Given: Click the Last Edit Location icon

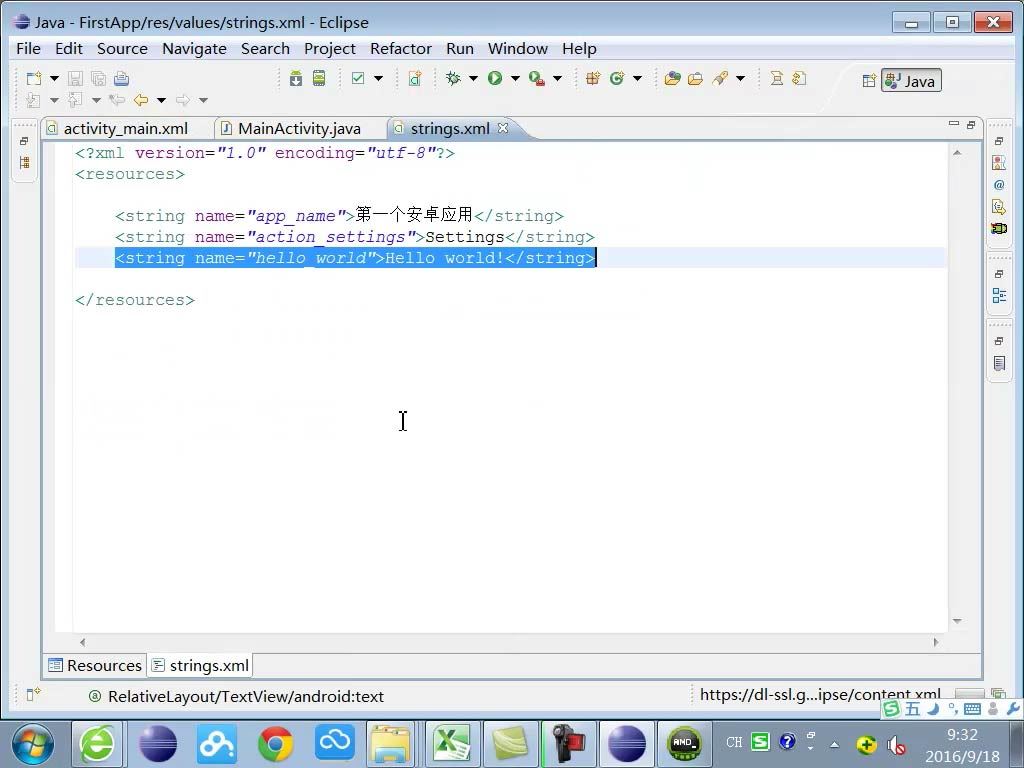Looking at the screenshot, I should click(117, 100).
